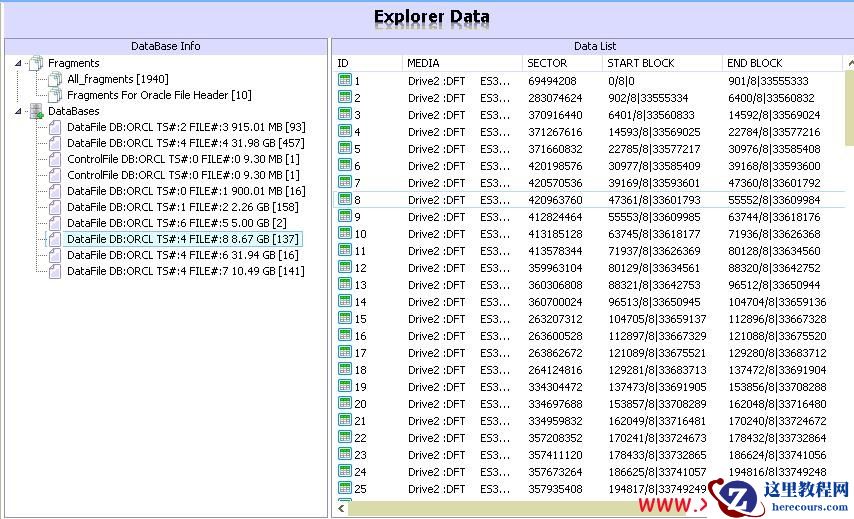Screen dimensions: 854x519
Task: Click the Data List vertical scrollbar thumb
Action: [x=849, y=108]
